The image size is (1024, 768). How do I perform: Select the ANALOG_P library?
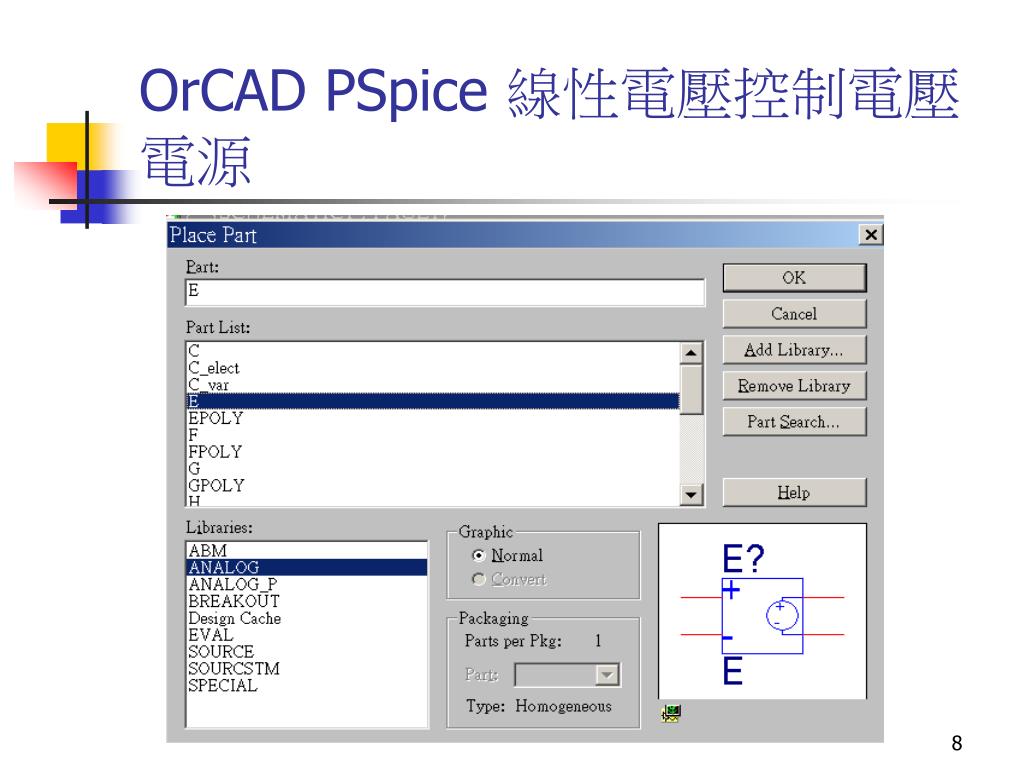[x=307, y=584]
